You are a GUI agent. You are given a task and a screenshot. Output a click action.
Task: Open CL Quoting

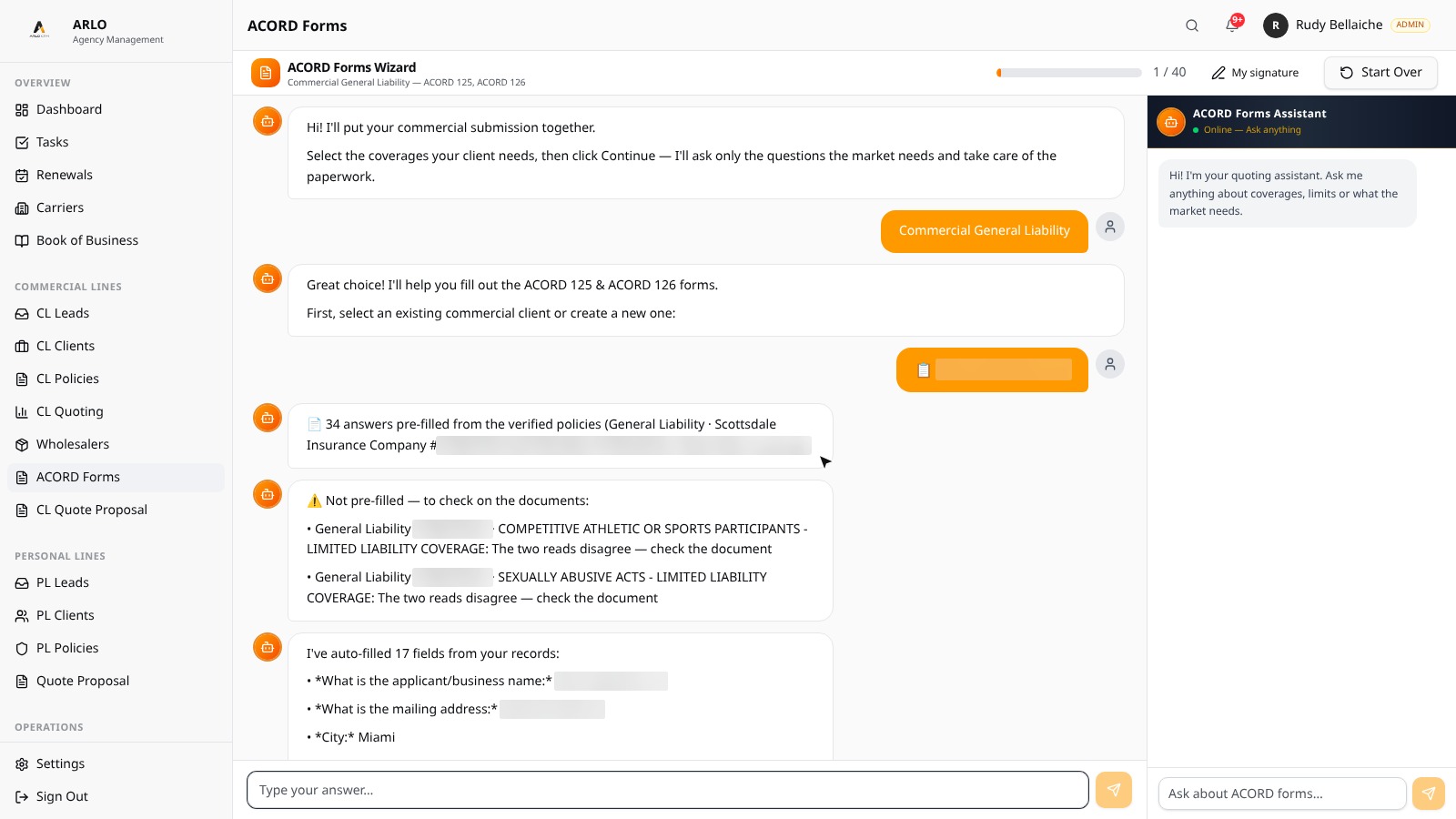[x=116, y=411]
